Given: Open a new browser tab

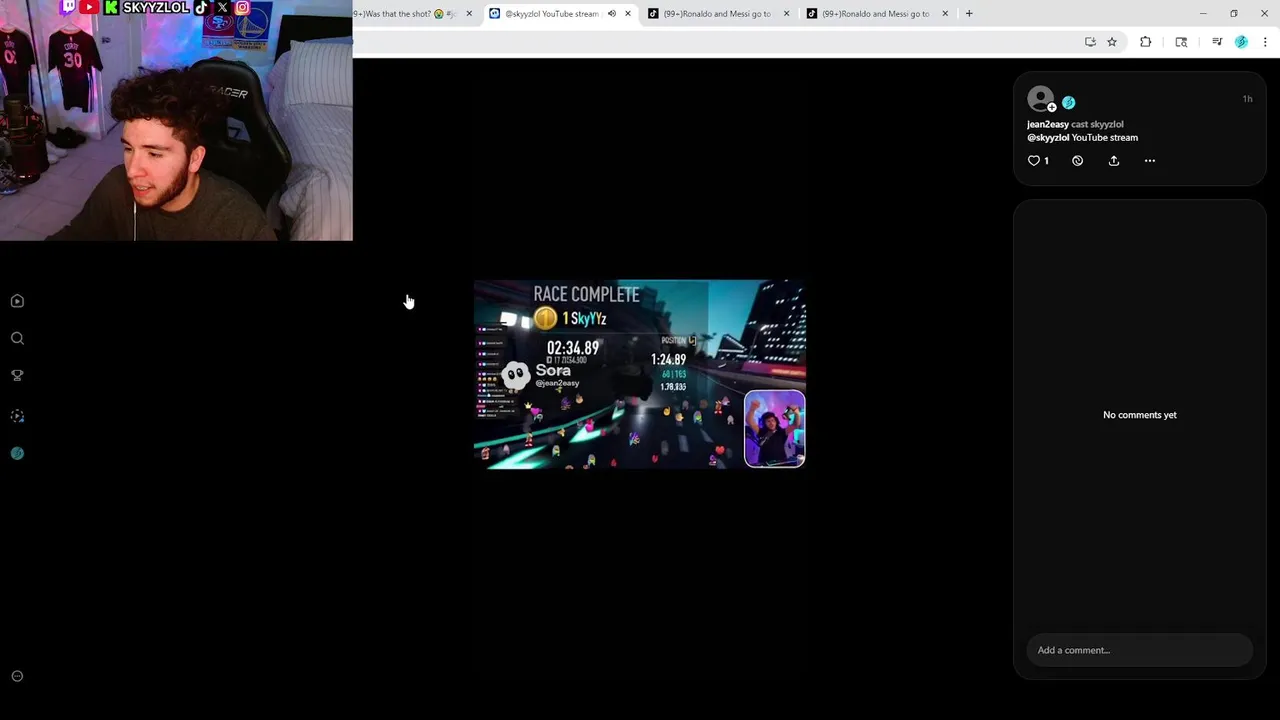Looking at the screenshot, I should pyautogui.click(x=968, y=14).
